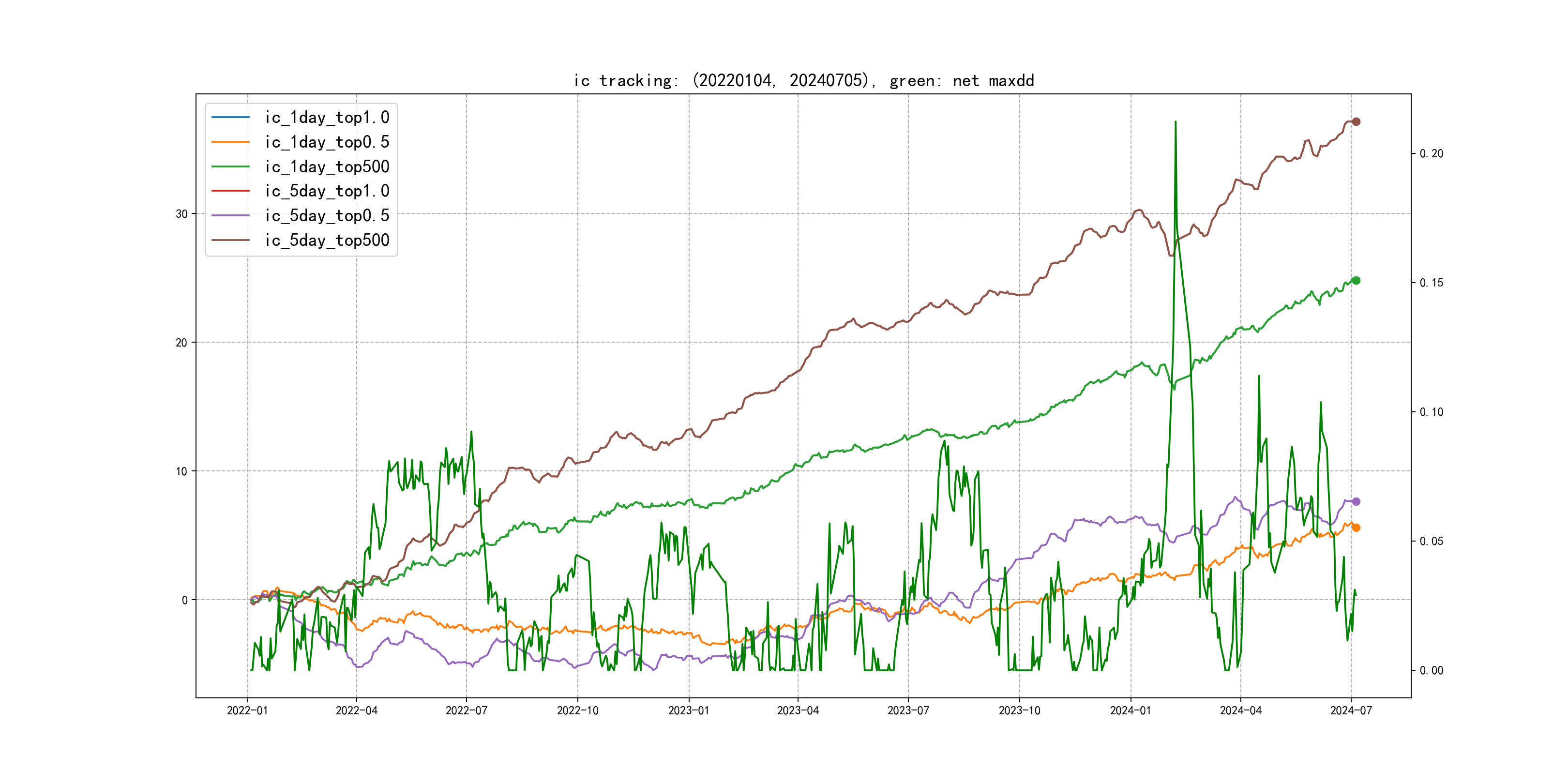Click the chart title 'ic tracking'
This screenshot has height=784, width=1568.
pyautogui.click(x=803, y=80)
